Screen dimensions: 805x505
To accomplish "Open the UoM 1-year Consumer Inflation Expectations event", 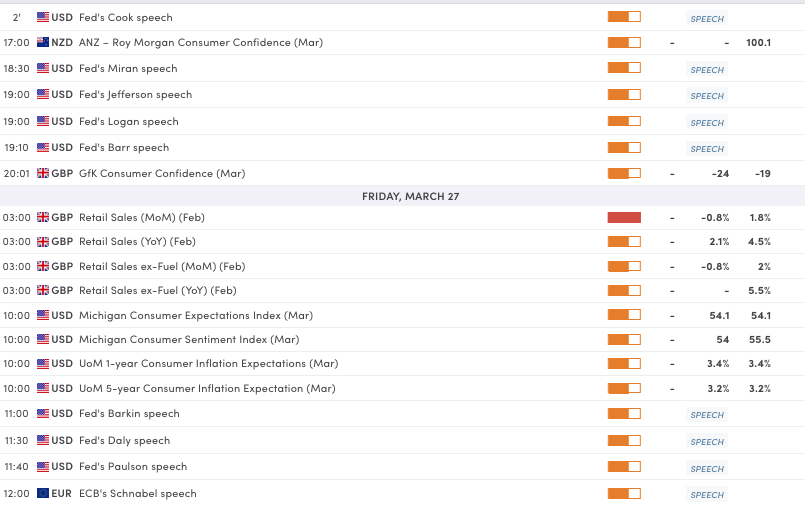I will pyautogui.click(x=208, y=364).
